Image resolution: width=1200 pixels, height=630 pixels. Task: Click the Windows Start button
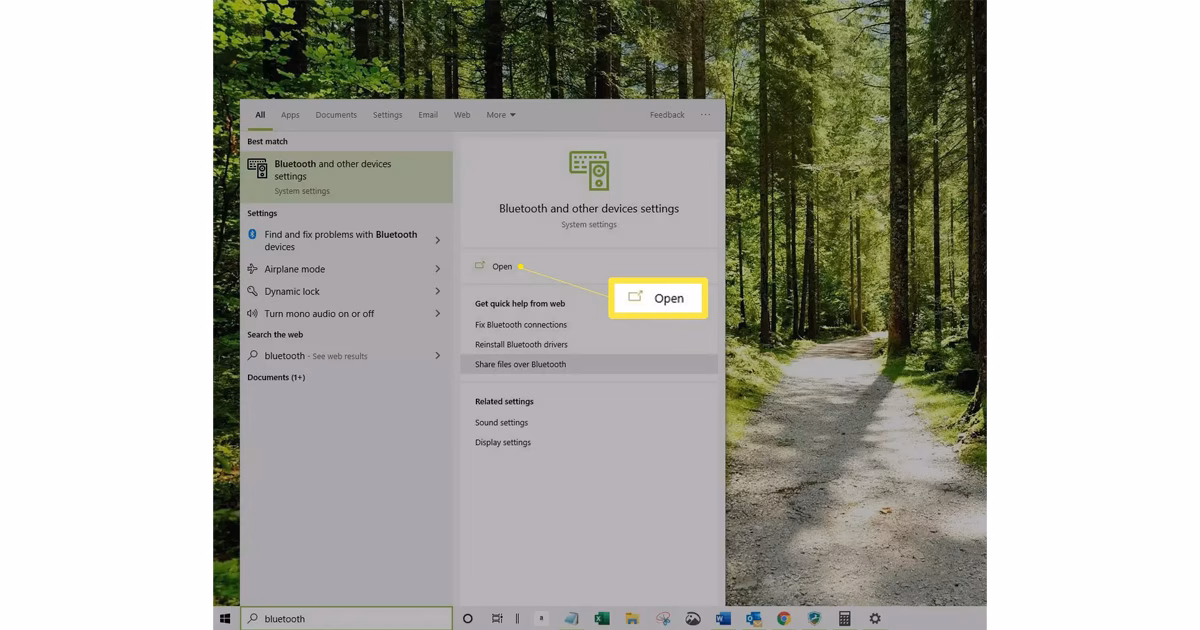point(226,619)
